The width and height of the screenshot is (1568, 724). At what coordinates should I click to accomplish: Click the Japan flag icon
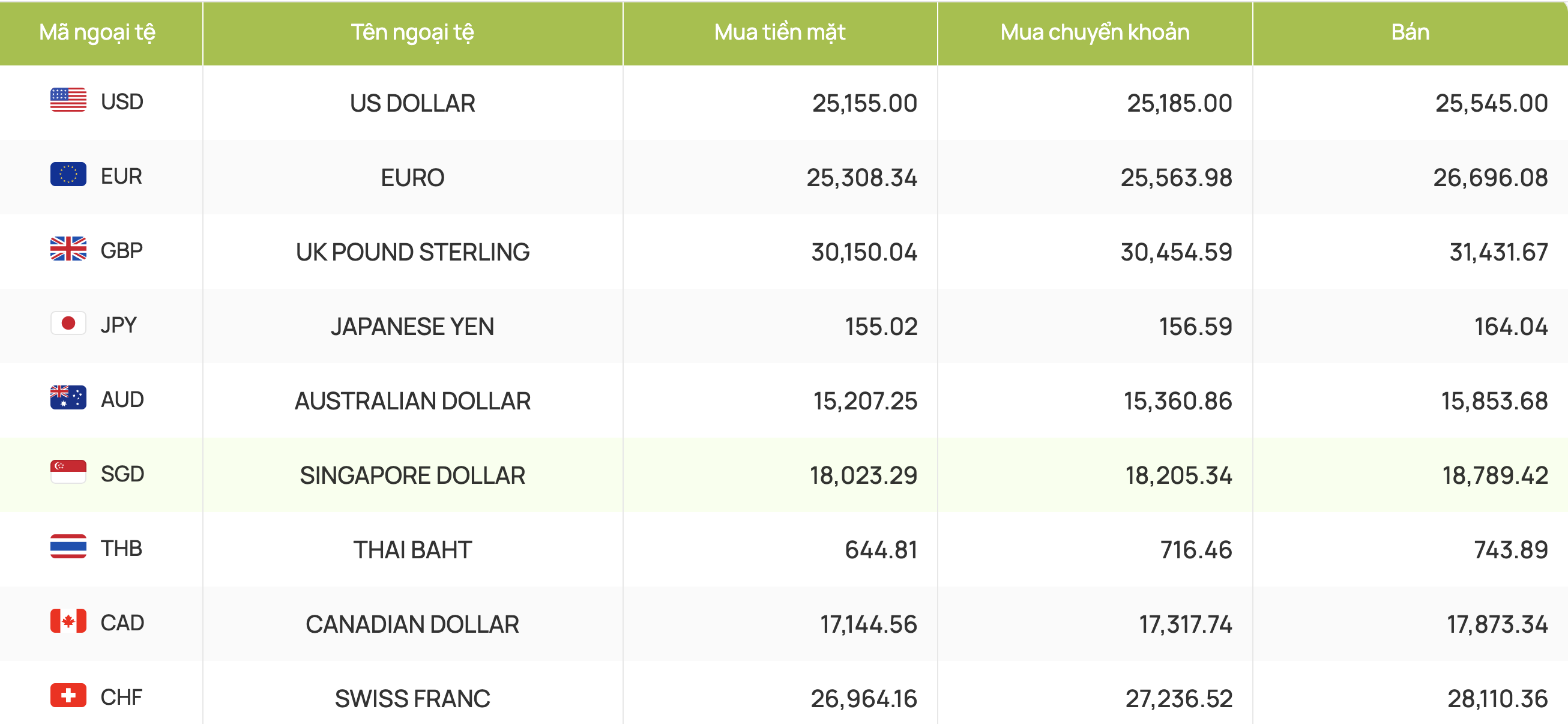68,324
